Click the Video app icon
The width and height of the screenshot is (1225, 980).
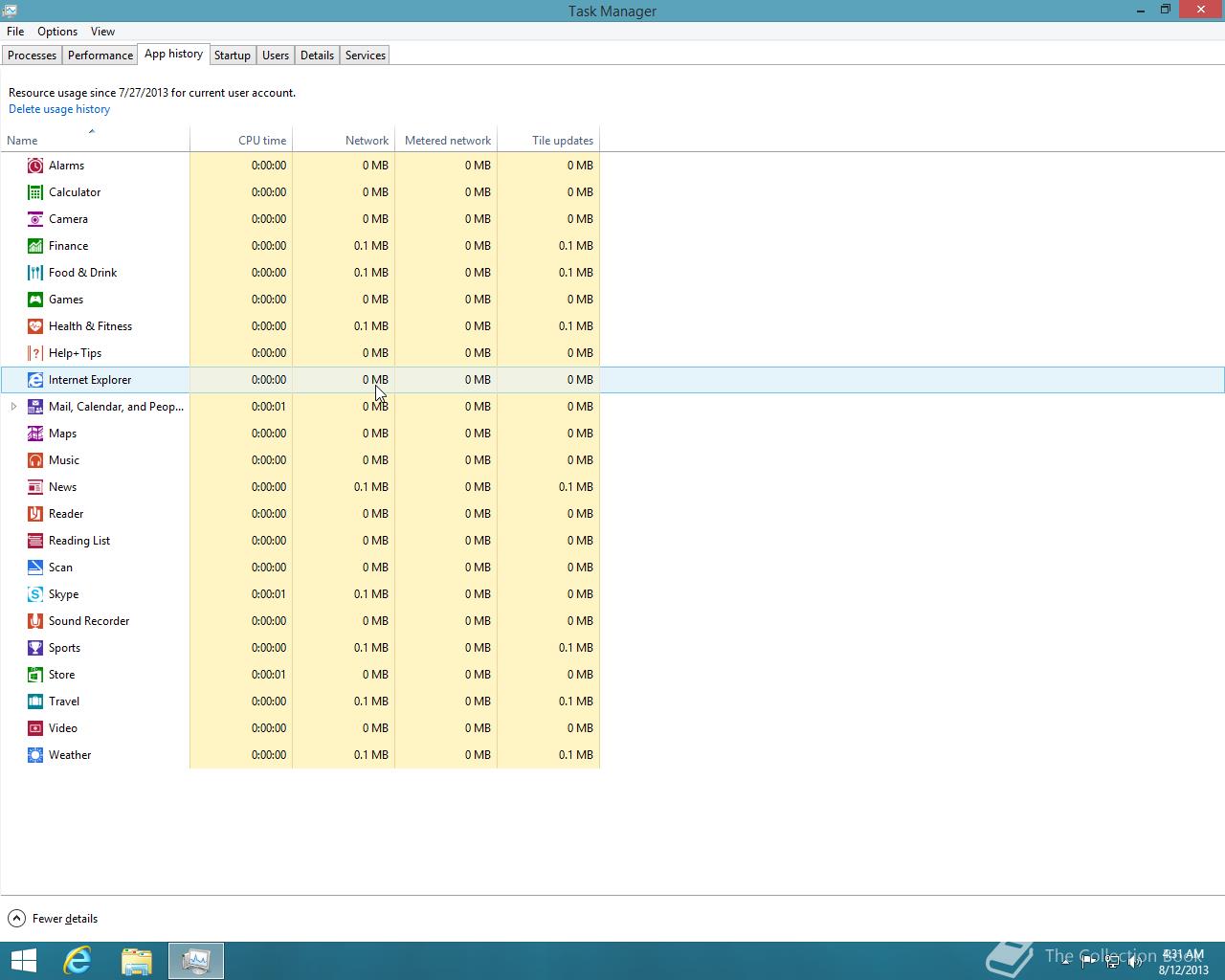(x=35, y=728)
